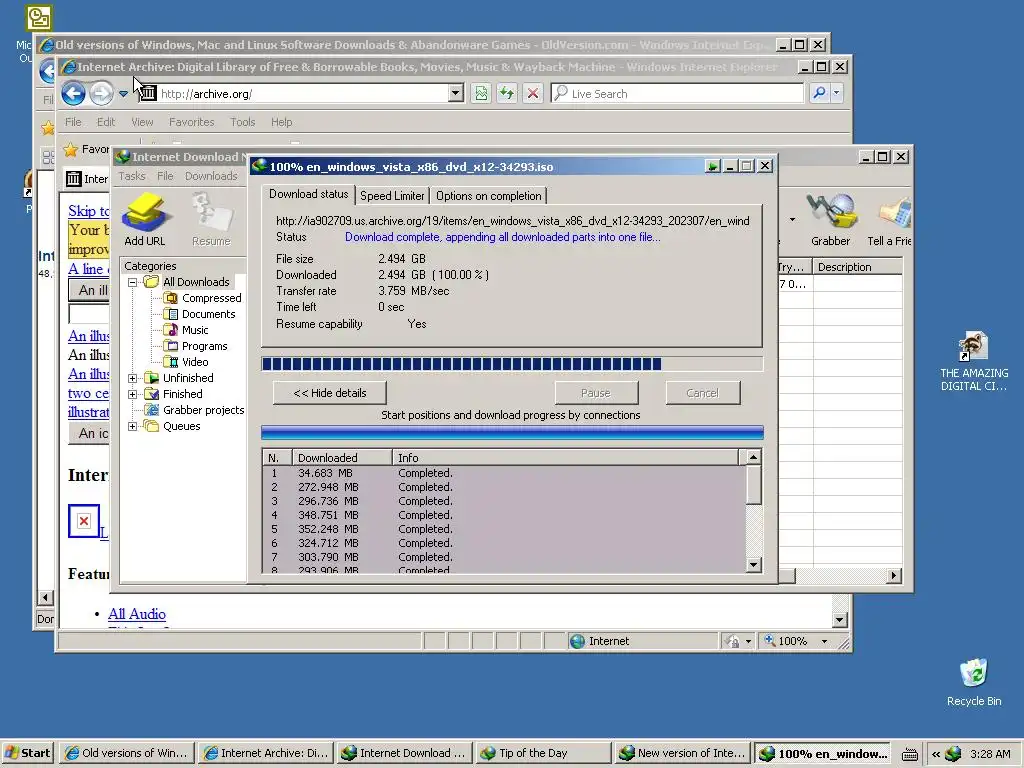
Task: Click scroll down arrow in connections list
Action: [x=753, y=565]
